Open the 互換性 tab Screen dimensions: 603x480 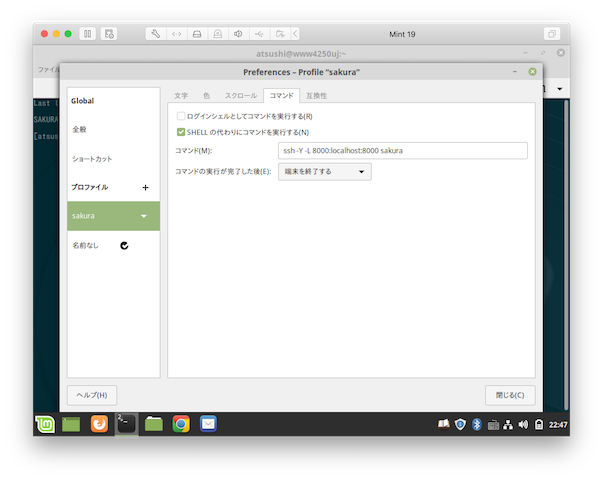(x=315, y=96)
